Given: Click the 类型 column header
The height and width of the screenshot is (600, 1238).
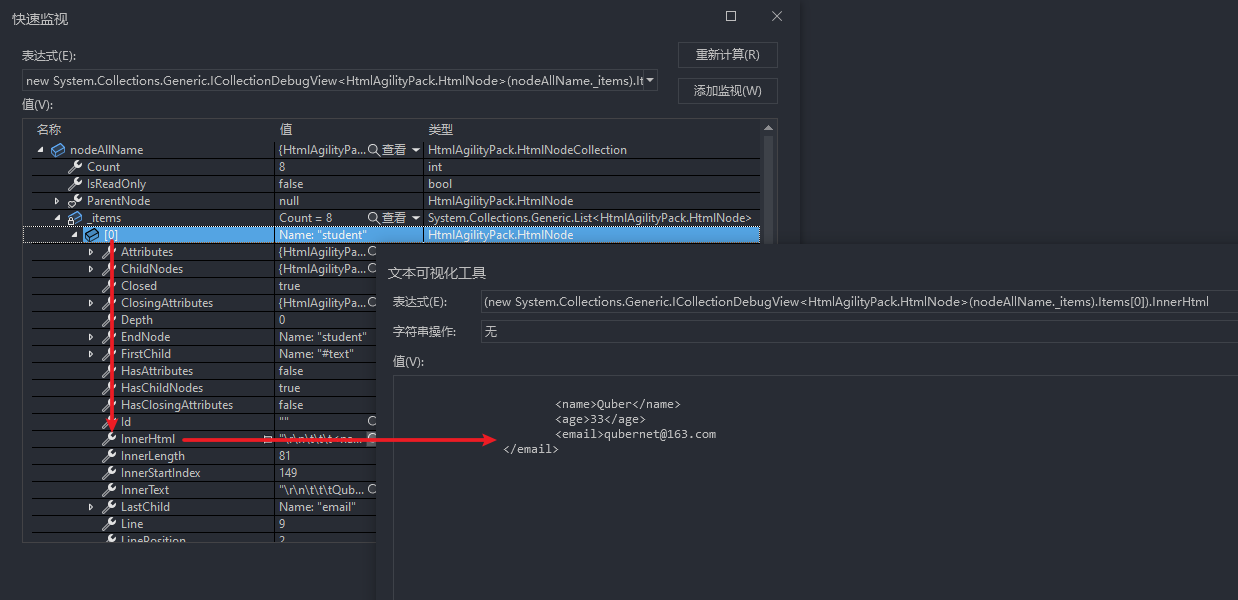Looking at the screenshot, I should (x=441, y=130).
